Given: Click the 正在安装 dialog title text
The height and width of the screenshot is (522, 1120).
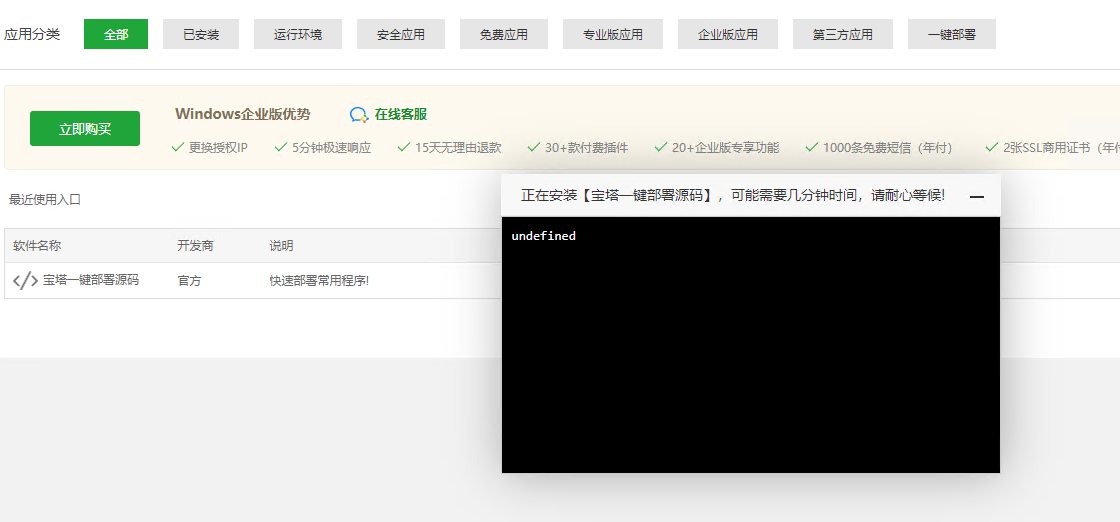Looking at the screenshot, I should (x=733, y=195).
